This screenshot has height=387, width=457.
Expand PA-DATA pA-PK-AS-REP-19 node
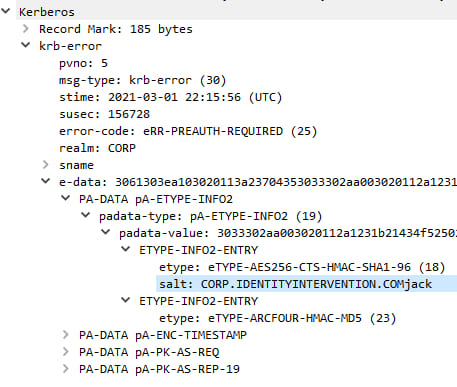coord(66,369)
